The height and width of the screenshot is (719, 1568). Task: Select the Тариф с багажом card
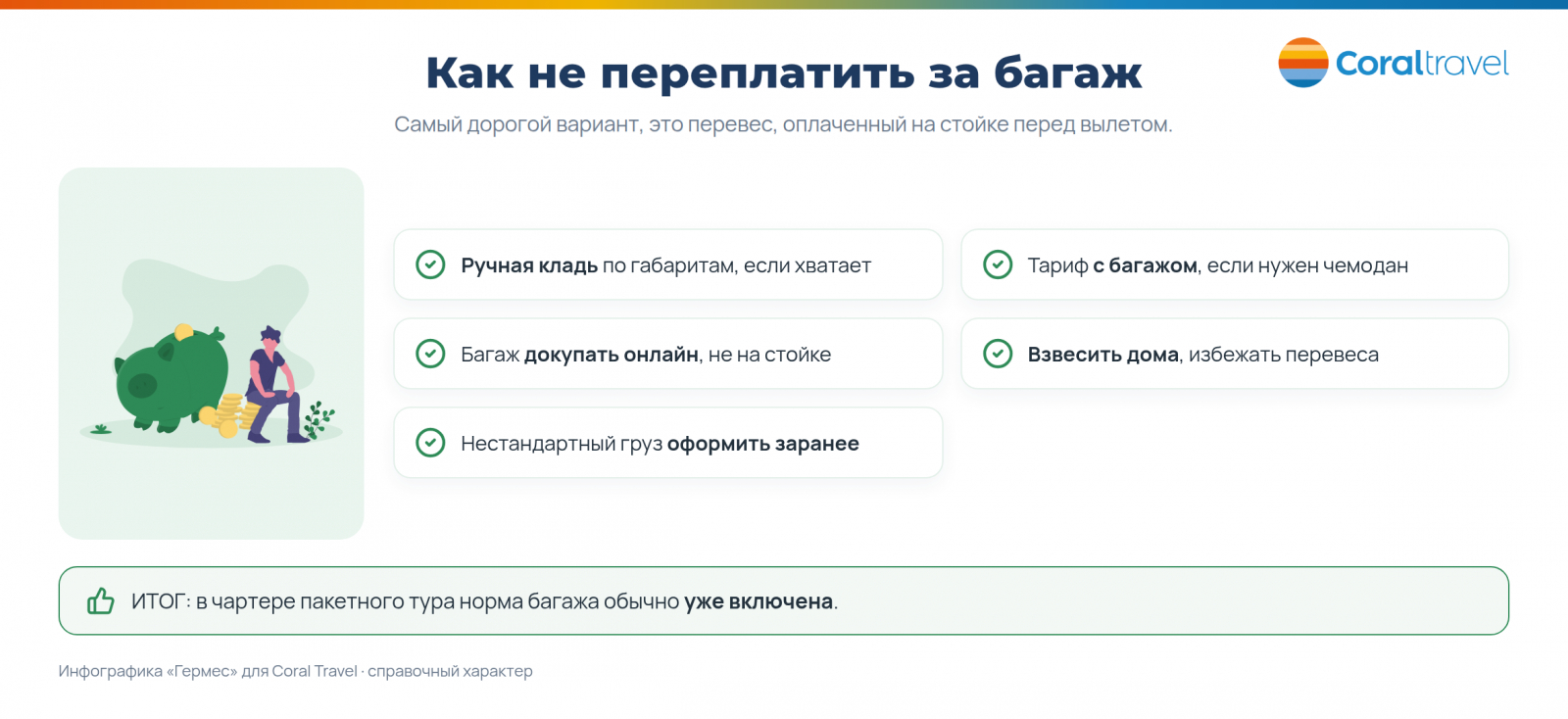[1235, 264]
